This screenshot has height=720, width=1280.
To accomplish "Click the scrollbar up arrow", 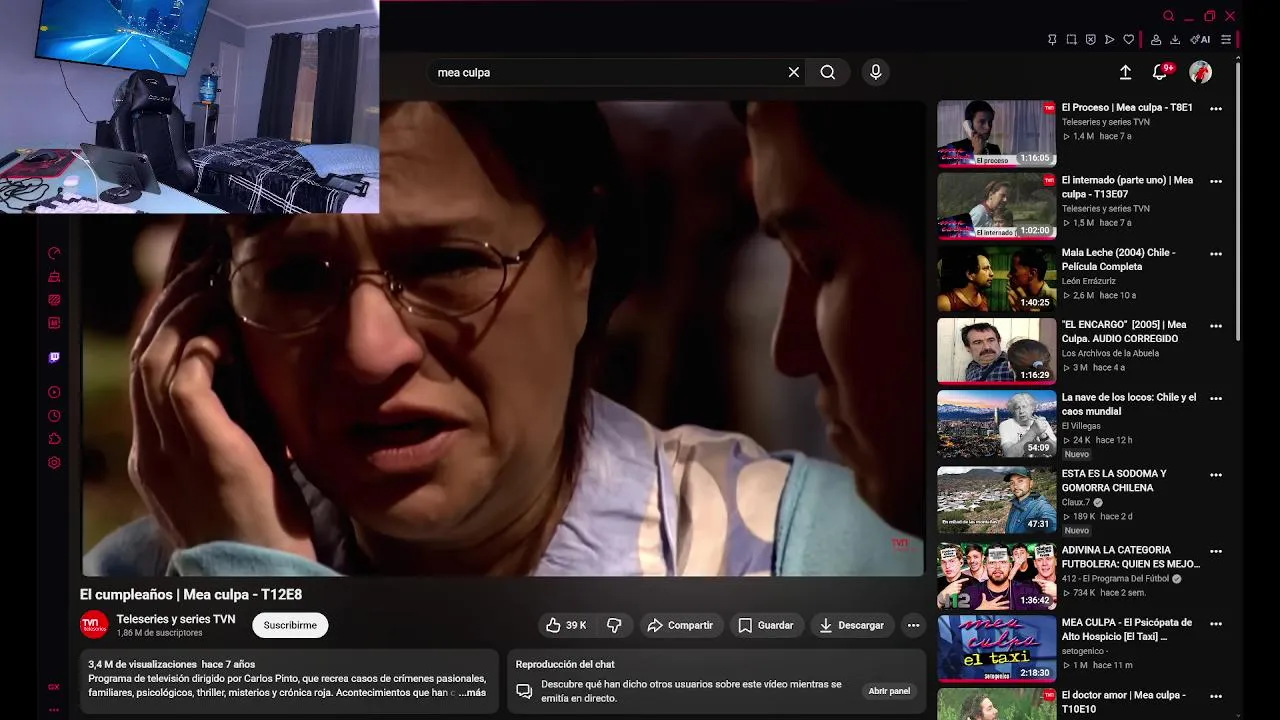I will point(1238,57).
